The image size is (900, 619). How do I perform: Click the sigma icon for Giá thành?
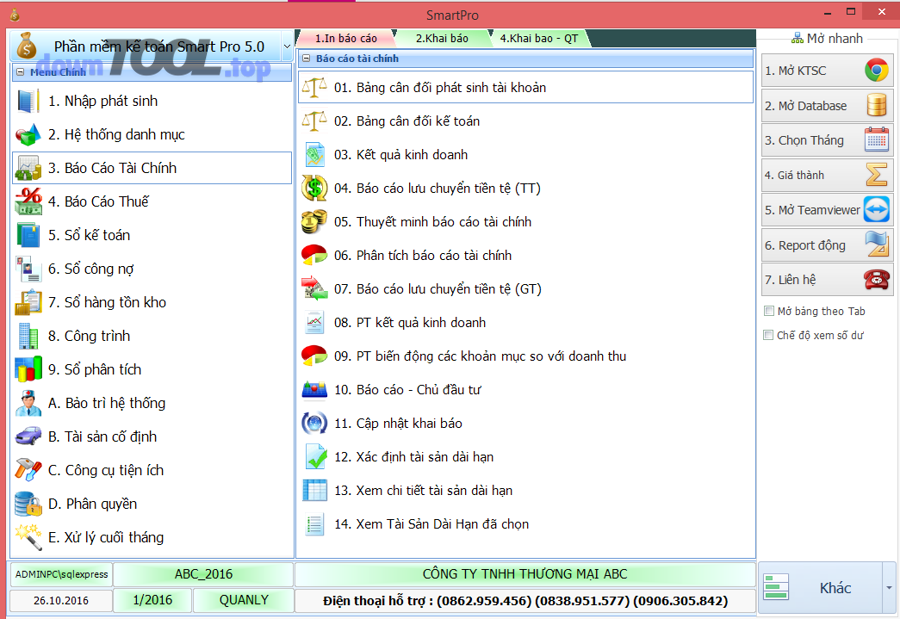(x=876, y=175)
